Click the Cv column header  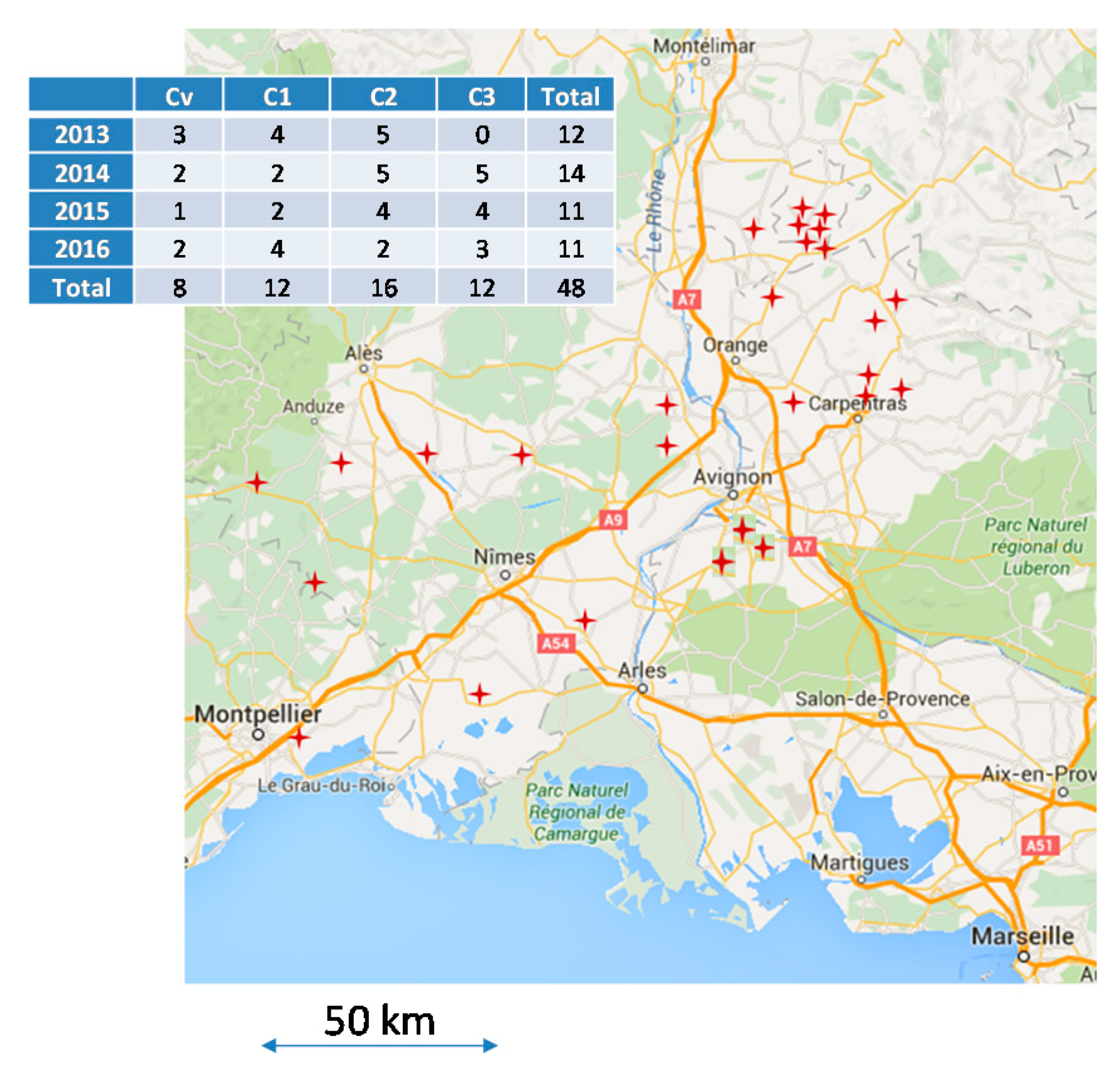click(178, 96)
